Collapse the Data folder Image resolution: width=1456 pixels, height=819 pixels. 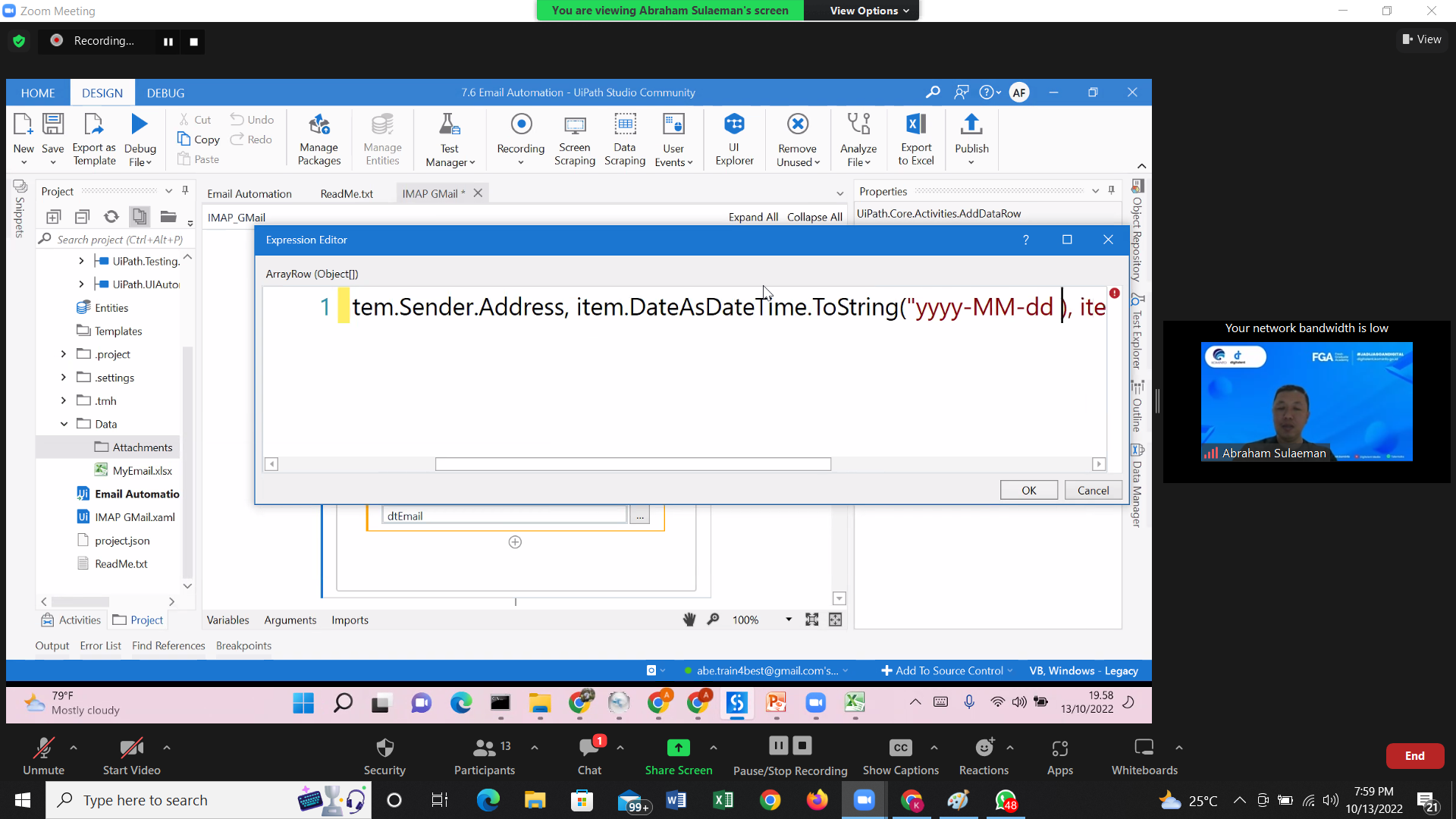pos(64,424)
